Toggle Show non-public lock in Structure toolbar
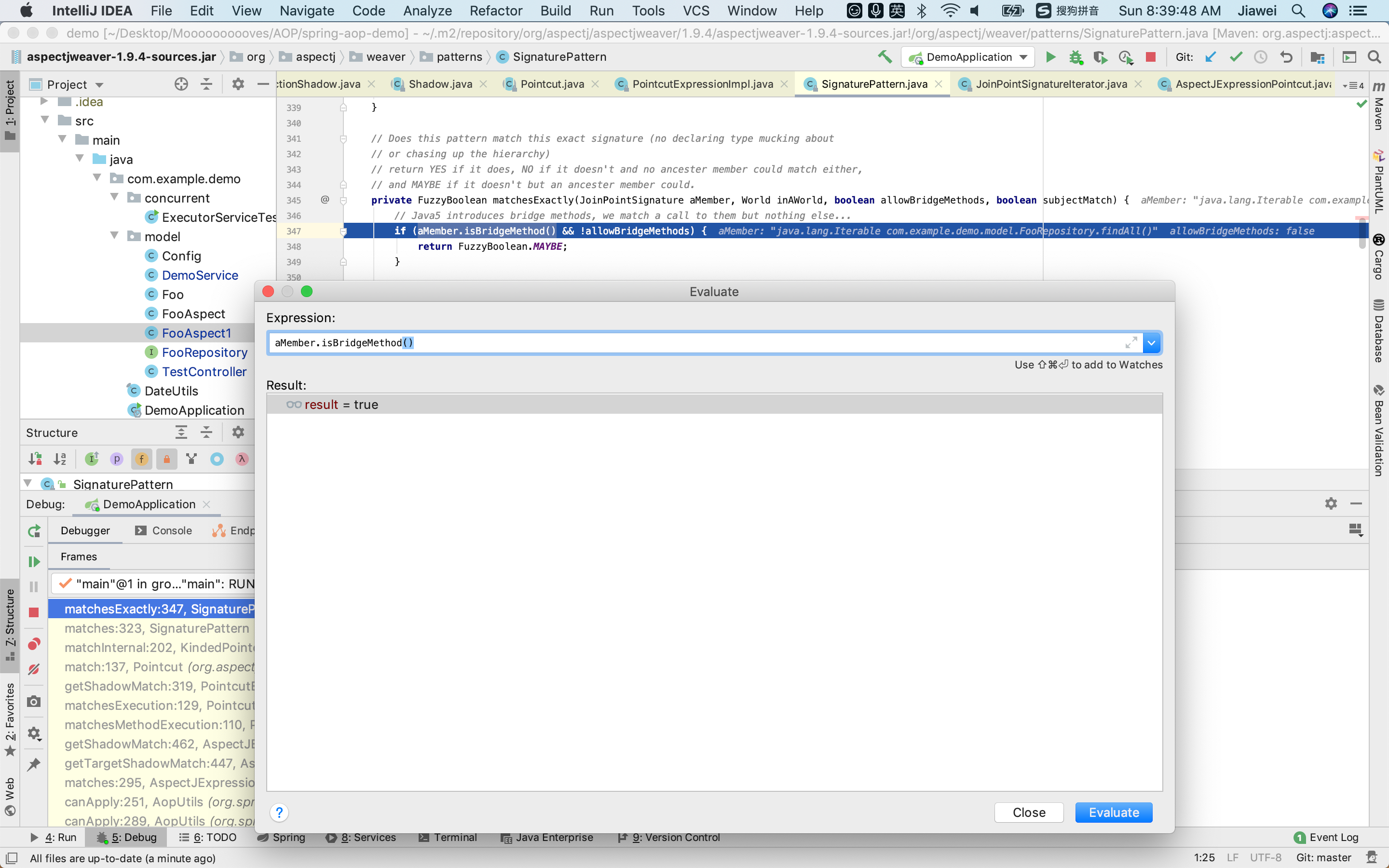Viewport: 1389px width, 868px height. pyautogui.click(x=166, y=459)
